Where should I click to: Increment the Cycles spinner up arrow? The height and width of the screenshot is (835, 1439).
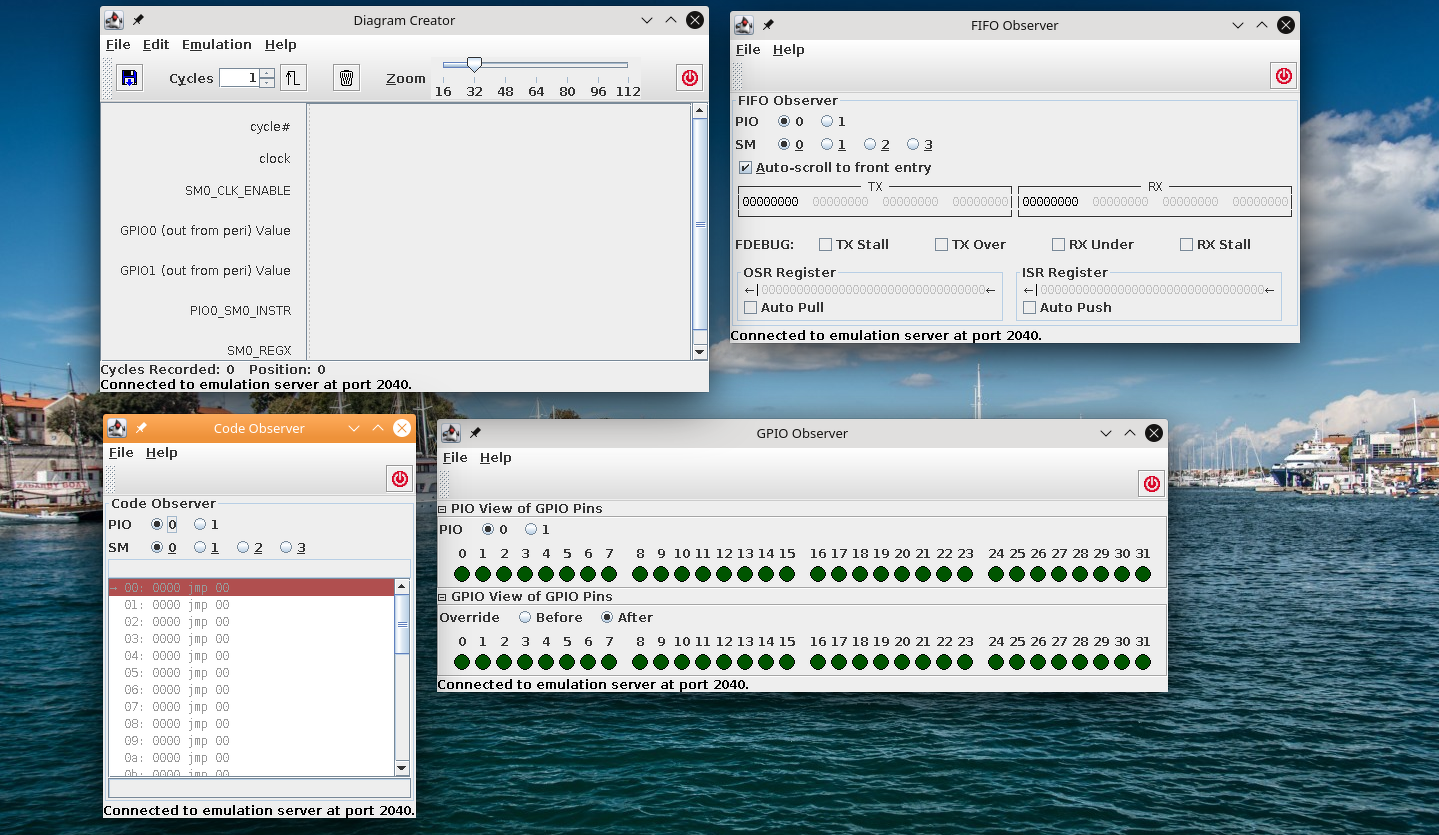pos(267,73)
